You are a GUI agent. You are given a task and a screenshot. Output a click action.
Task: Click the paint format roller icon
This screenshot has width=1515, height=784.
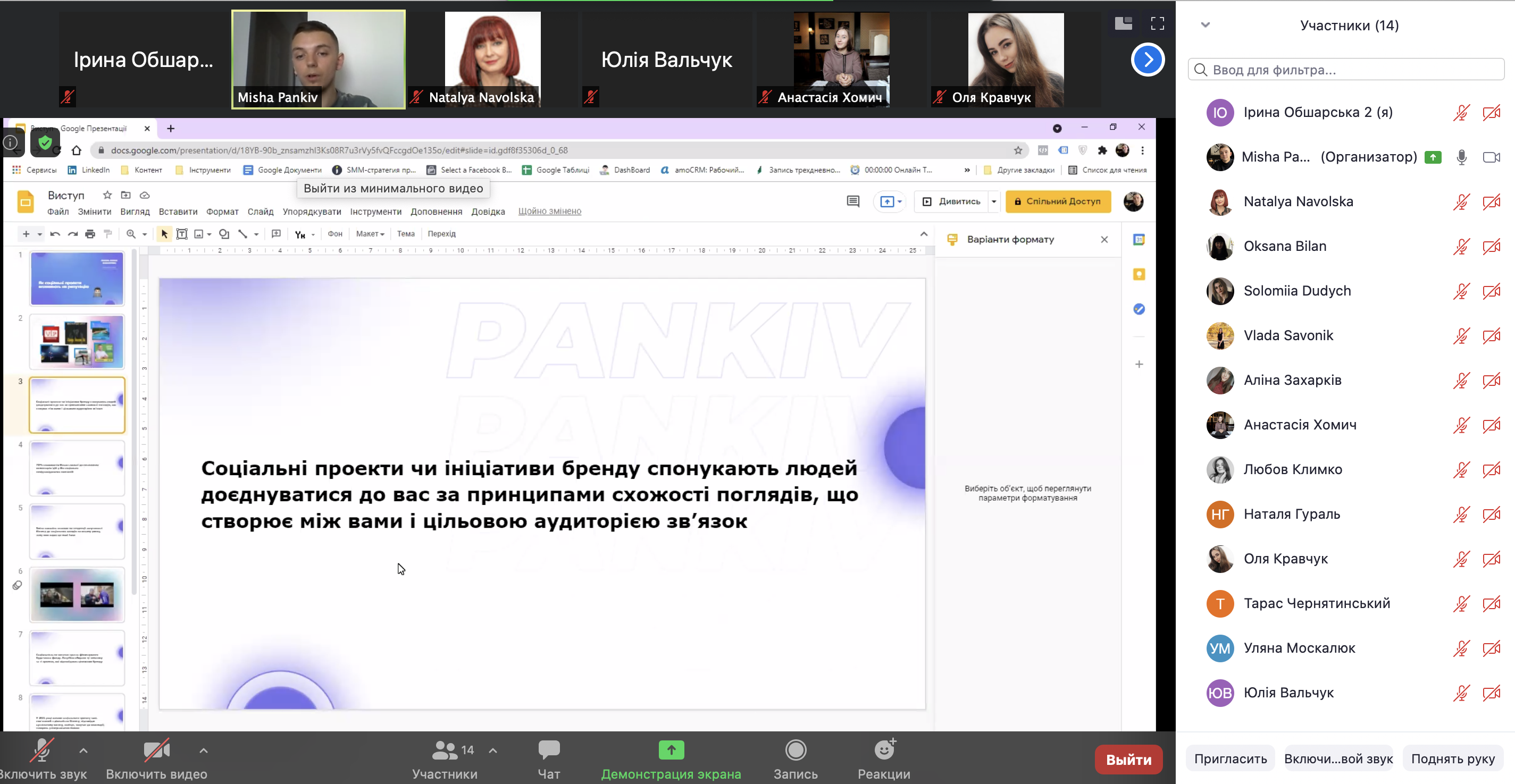pos(107,234)
